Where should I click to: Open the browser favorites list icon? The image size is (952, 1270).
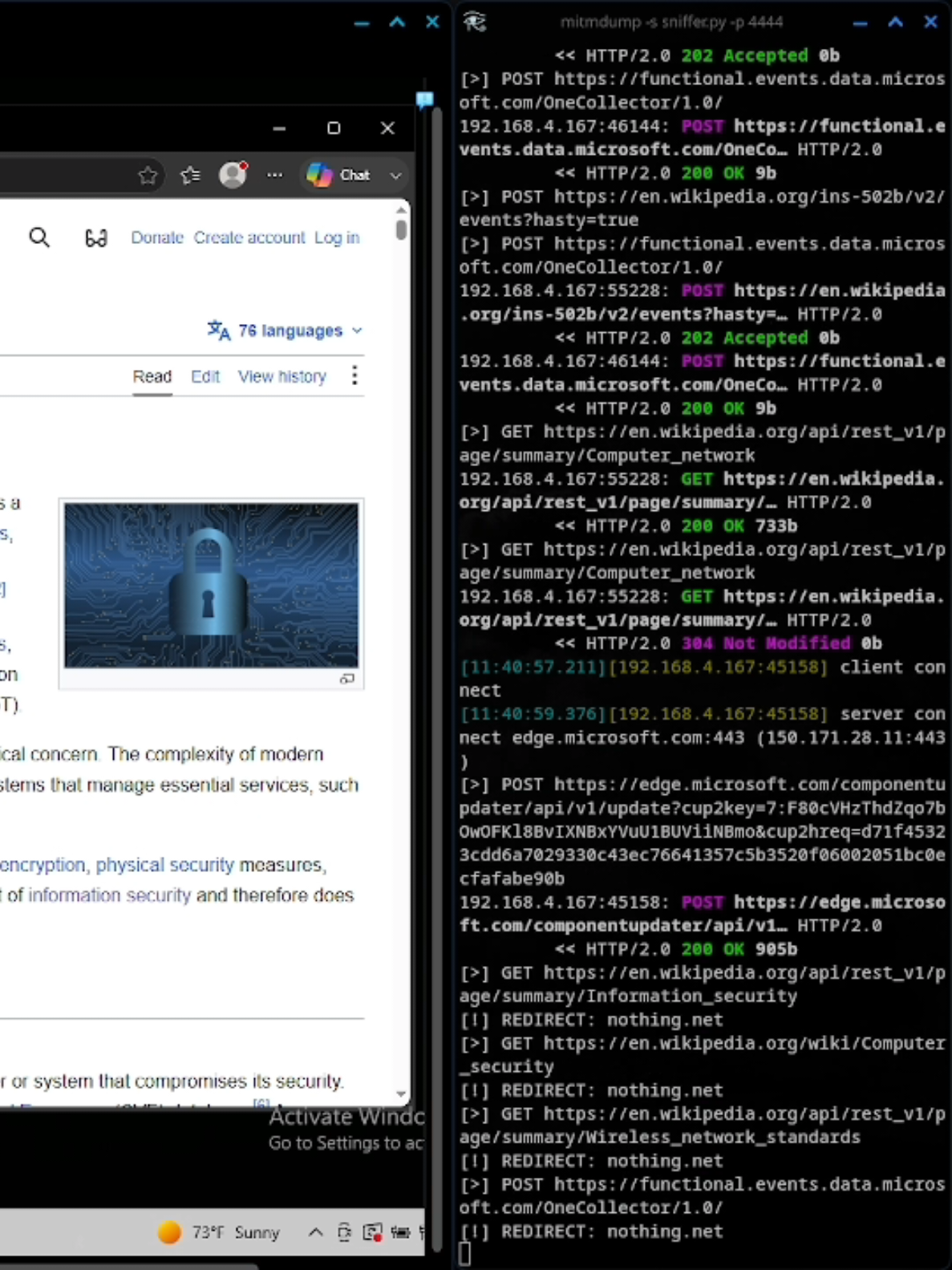click(x=190, y=175)
